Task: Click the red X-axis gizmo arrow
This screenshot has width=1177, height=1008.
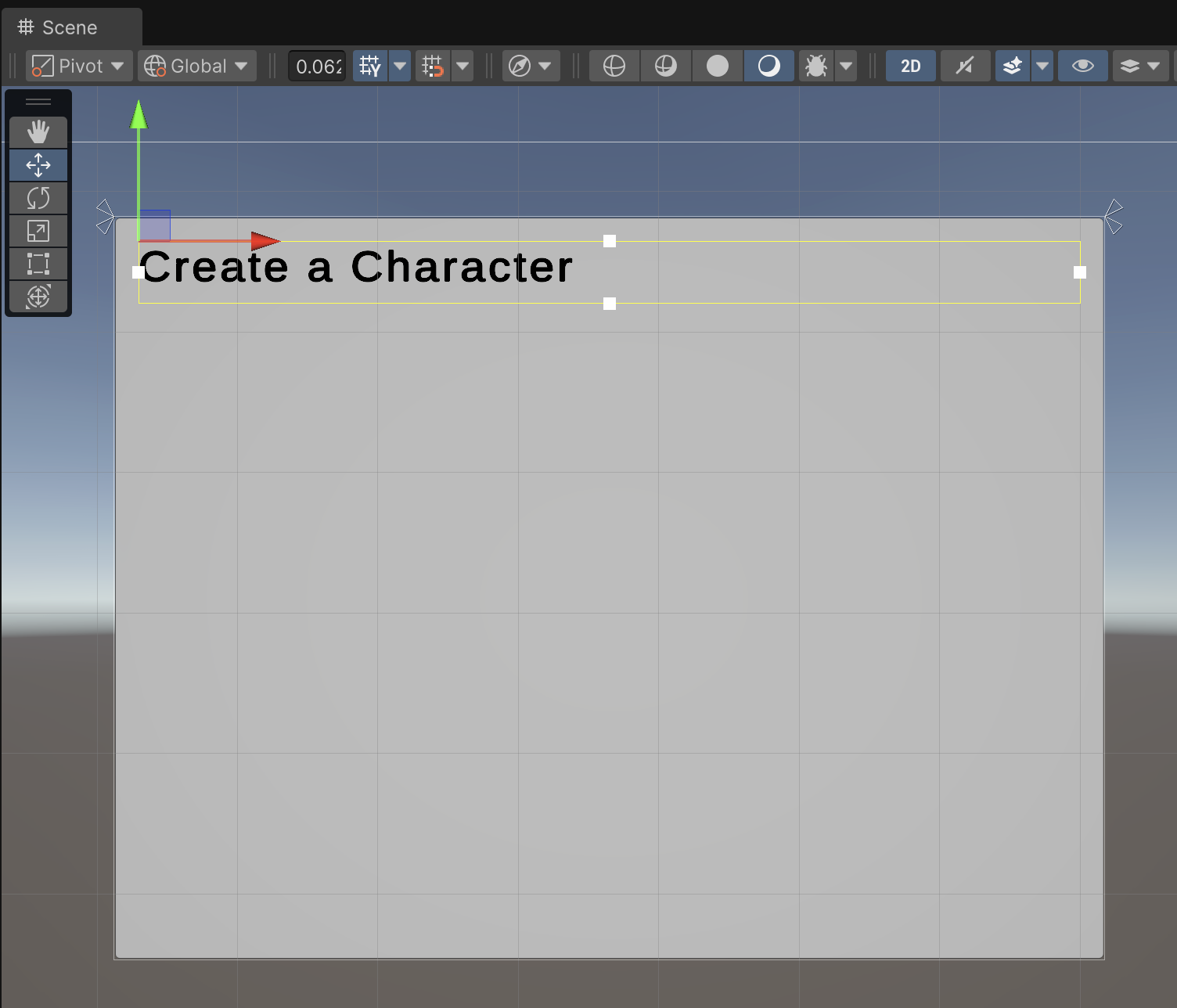Action: (265, 240)
